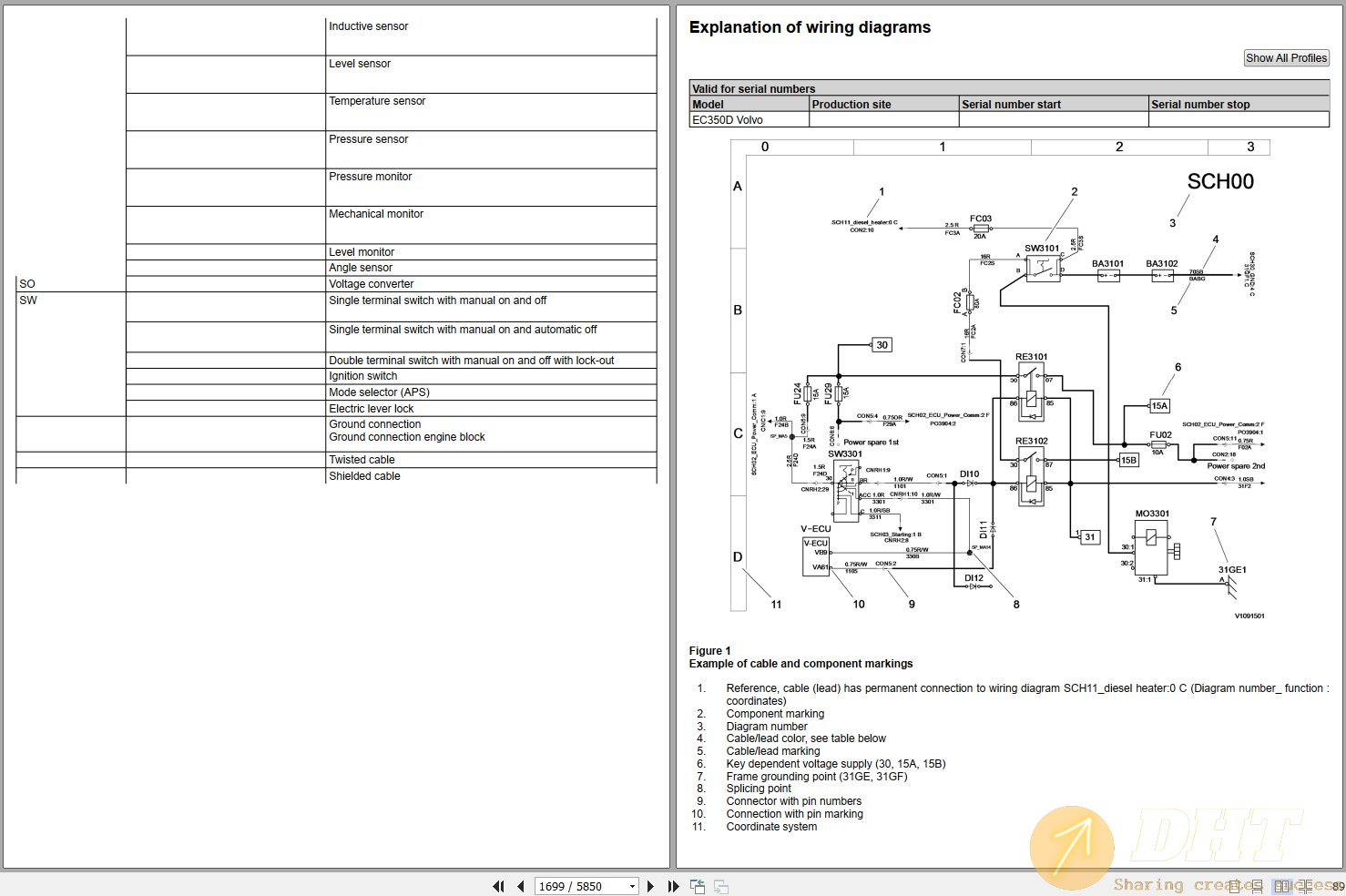Click the previous view navigation icon
The width and height of the screenshot is (1346, 896).
(698, 886)
